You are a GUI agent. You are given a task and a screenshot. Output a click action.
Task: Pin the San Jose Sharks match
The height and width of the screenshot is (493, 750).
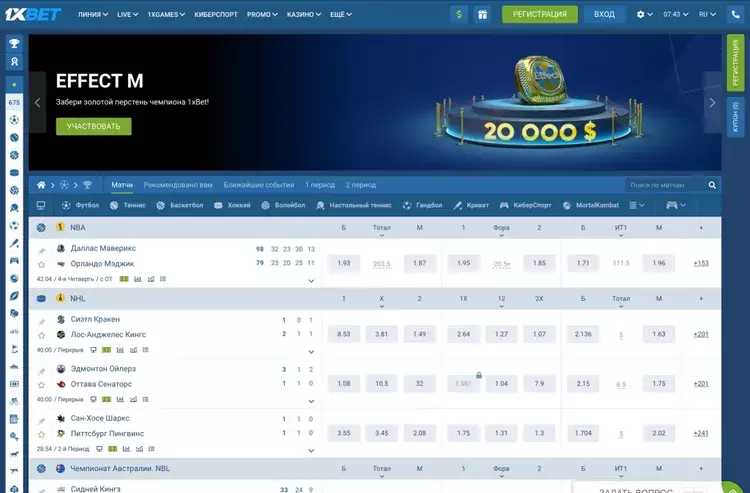click(x=42, y=421)
